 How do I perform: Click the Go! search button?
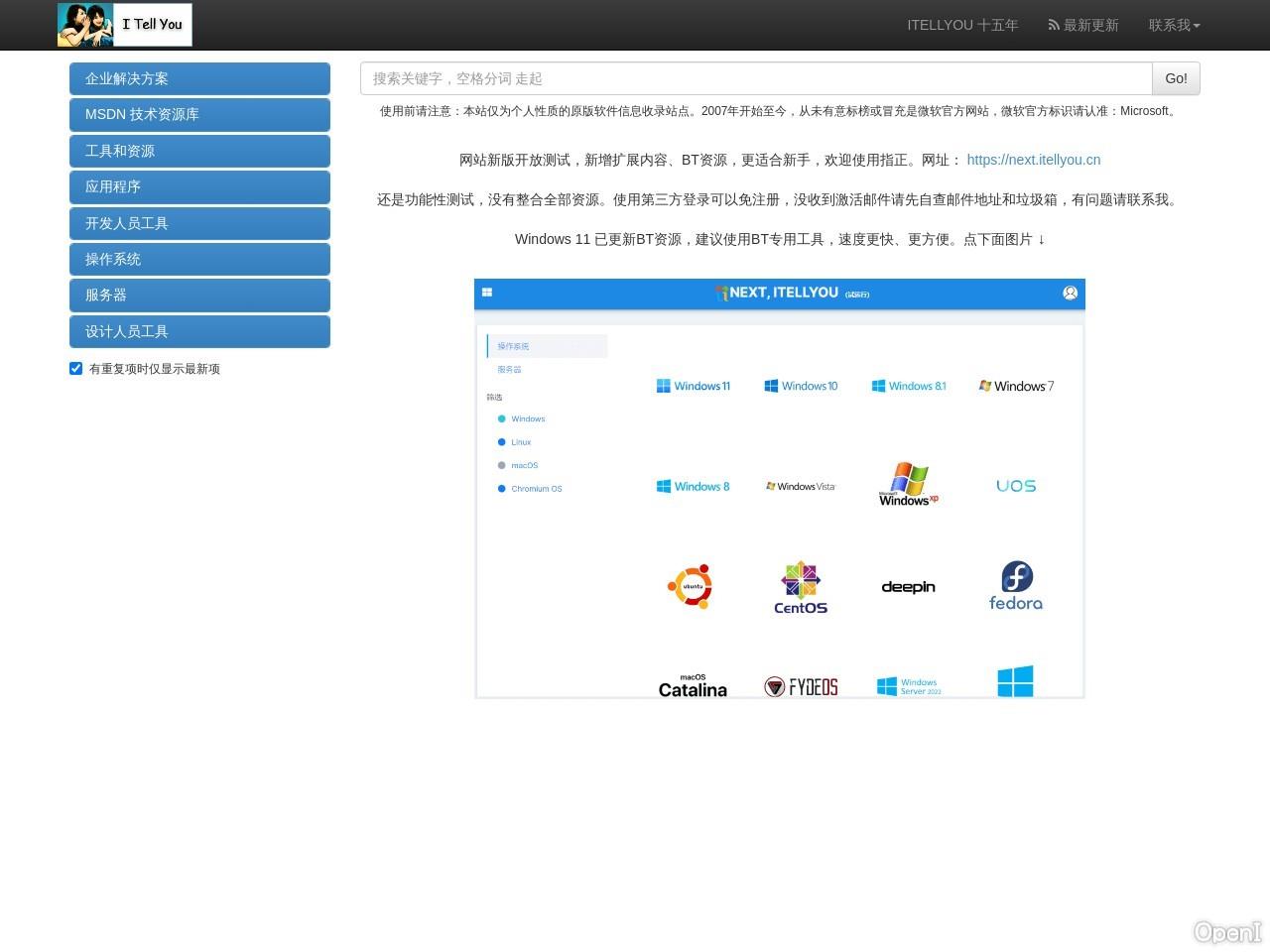(1176, 78)
